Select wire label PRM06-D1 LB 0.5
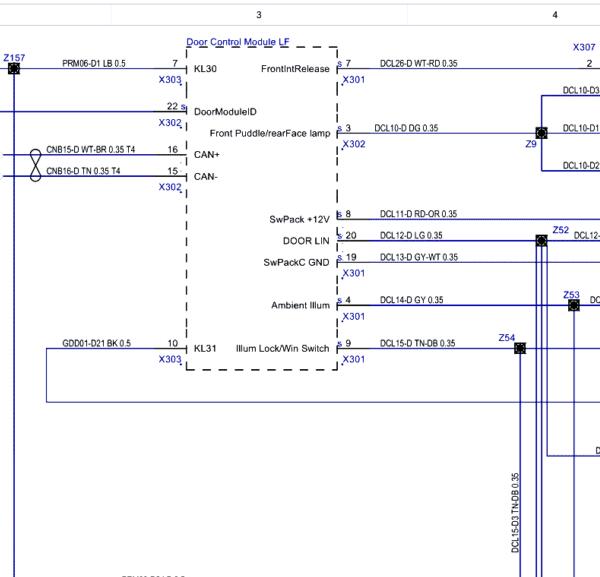Viewport: 600px width, 577px height. (94, 64)
